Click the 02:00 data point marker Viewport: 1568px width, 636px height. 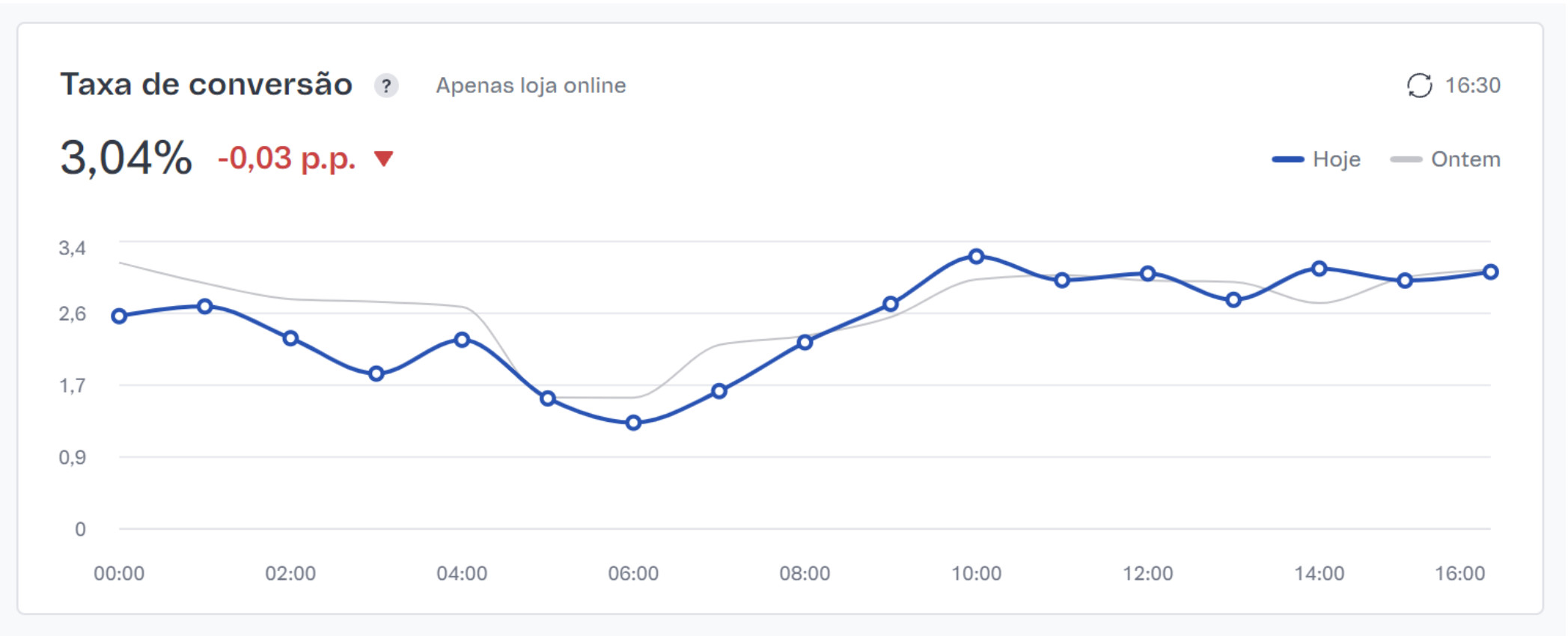click(x=291, y=338)
